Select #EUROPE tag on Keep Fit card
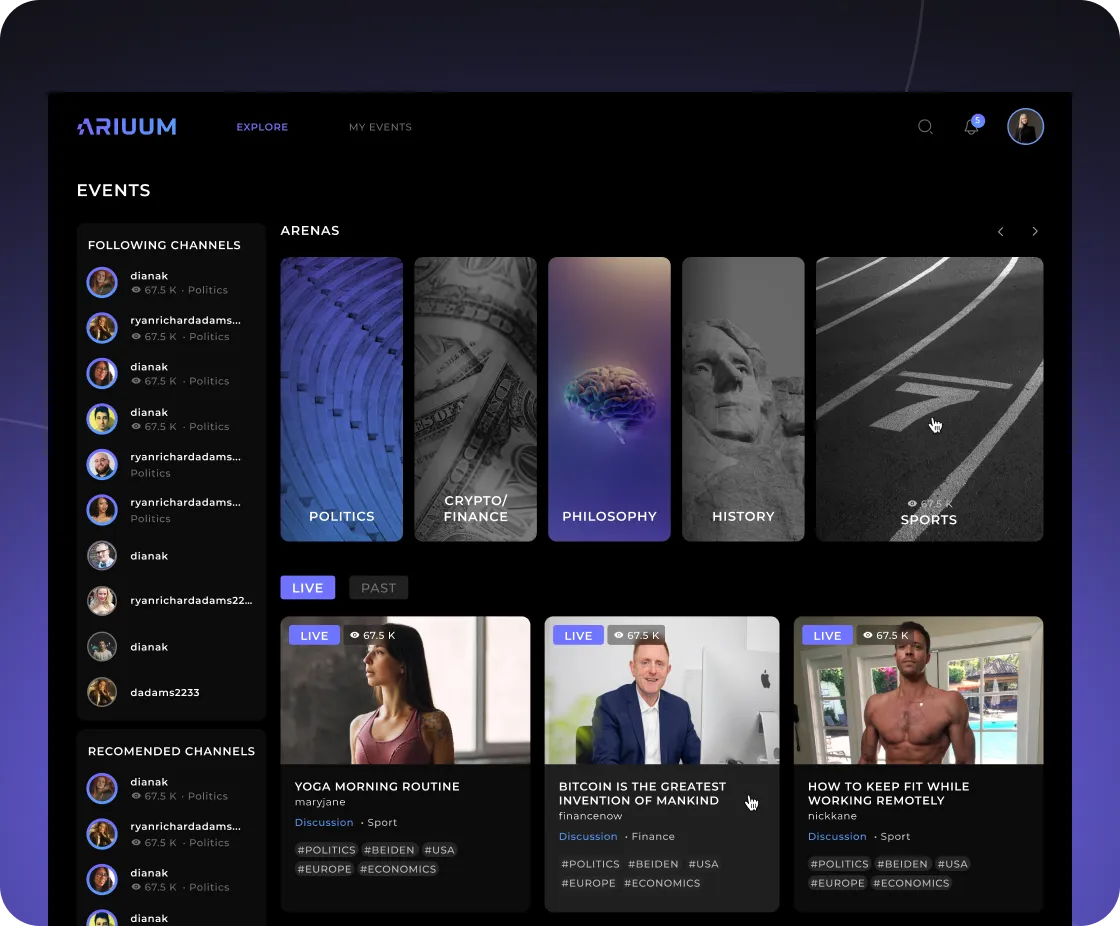This screenshot has height=926, width=1120. tap(837, 883)
